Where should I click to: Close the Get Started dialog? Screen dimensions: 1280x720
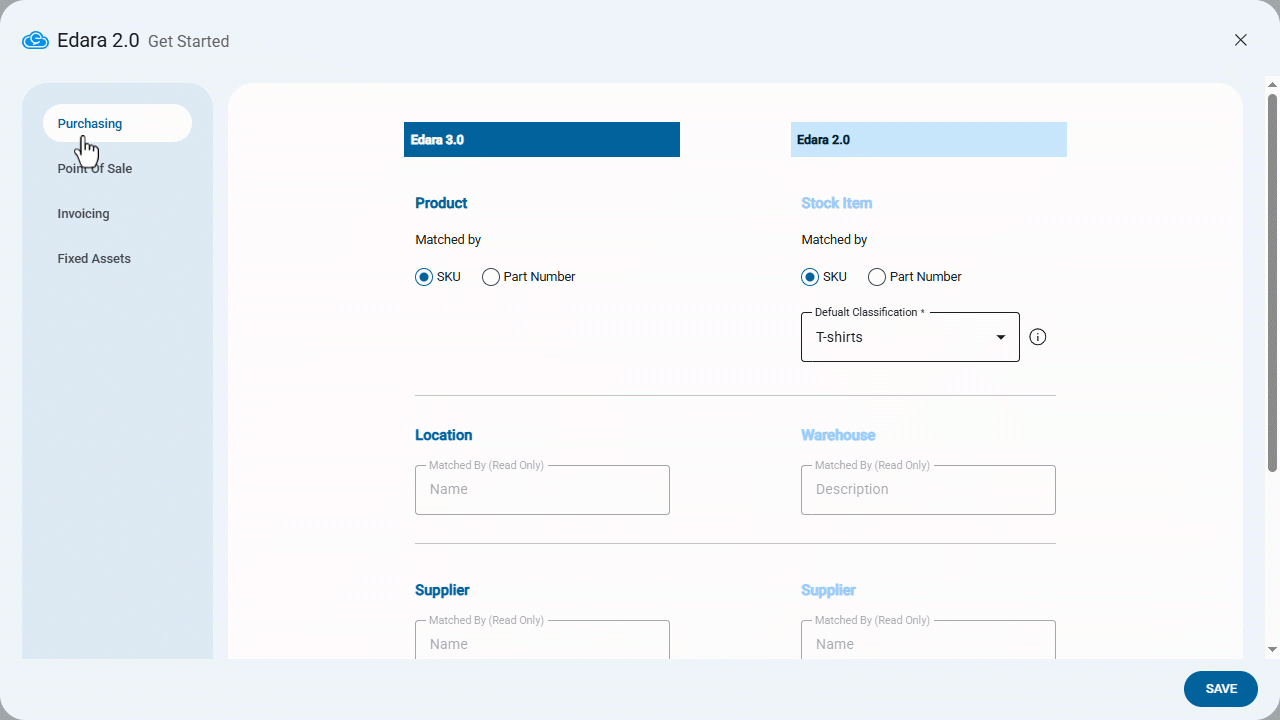[1241, 40]
